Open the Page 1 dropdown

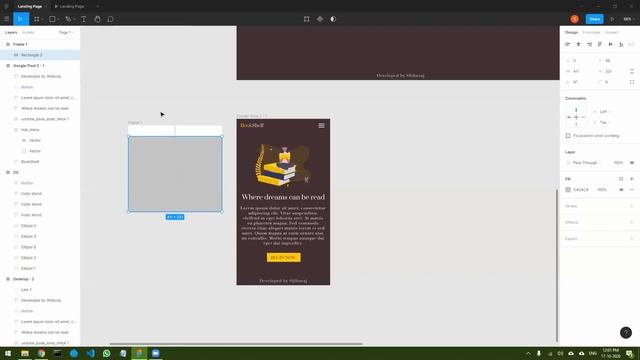click(66, 32)
